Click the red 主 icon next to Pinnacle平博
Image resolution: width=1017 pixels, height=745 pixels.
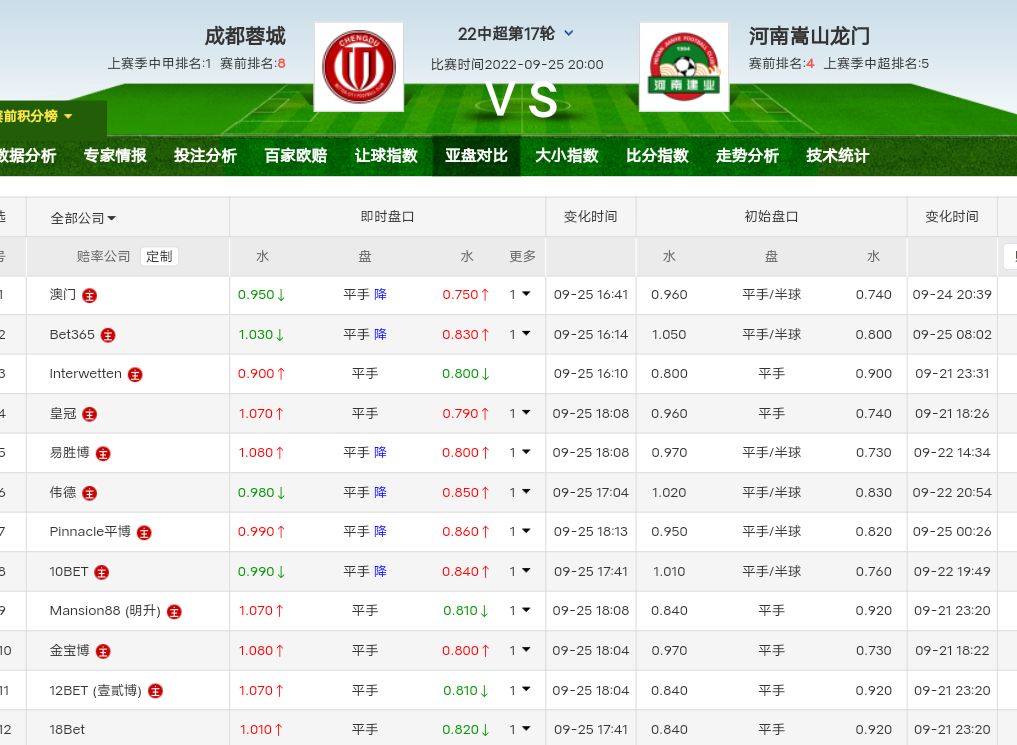pos(144,532)
